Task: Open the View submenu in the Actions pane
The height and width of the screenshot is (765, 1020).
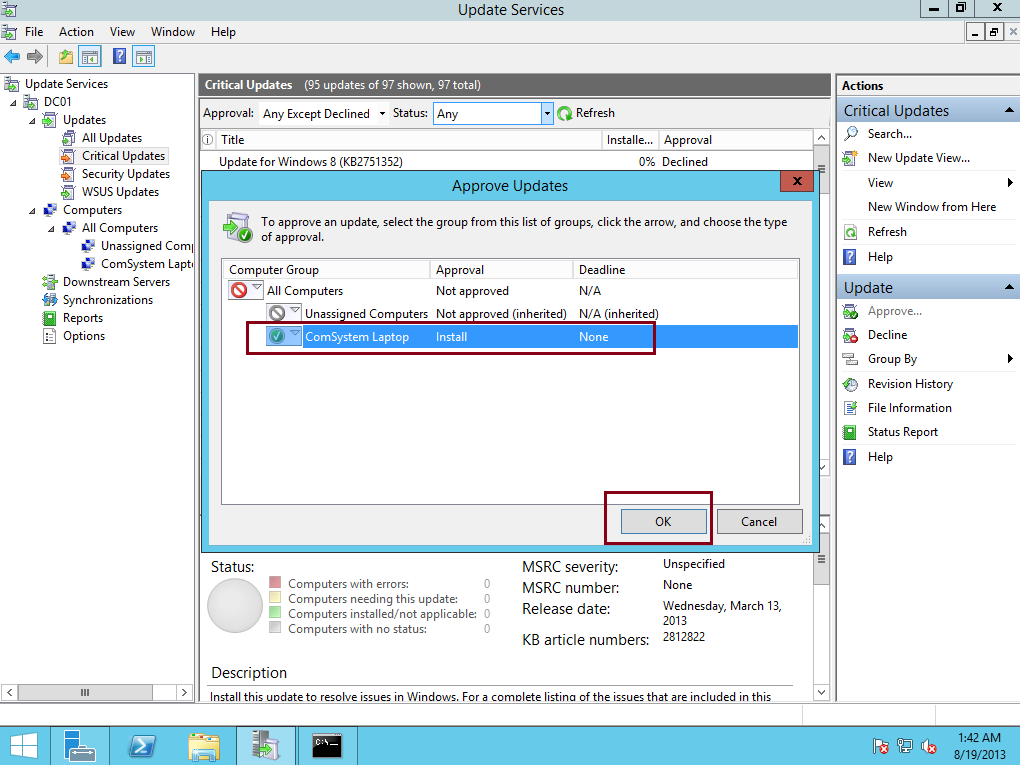Action: tap(928, 183)
